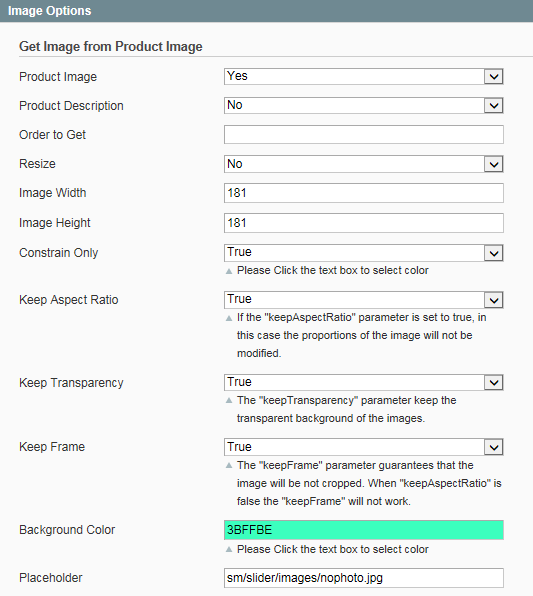Click the Placeholder path input field
This screenshot has height=596, width=533.
pos(363,578)
